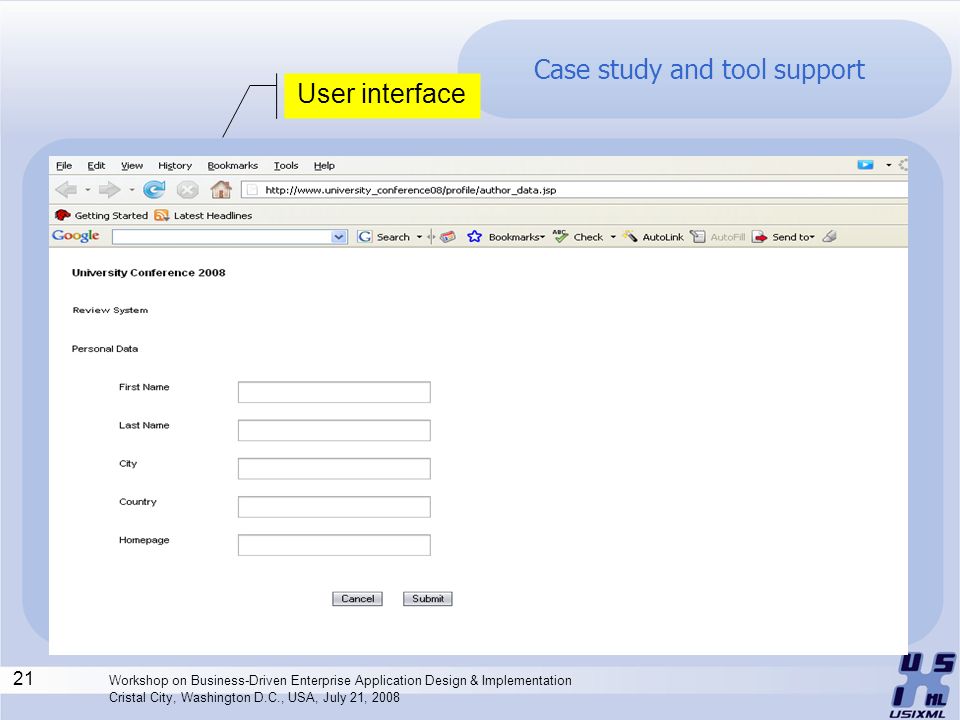Open the Search options dropdown arrow
960x720 pixels.
[419, 237]
